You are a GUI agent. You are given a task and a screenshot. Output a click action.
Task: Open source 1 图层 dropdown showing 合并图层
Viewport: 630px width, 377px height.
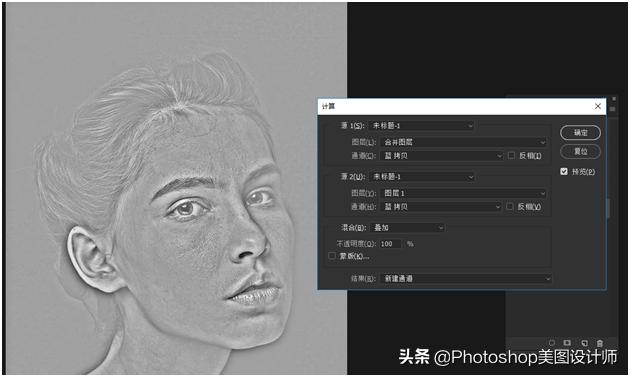click(464, 142)
